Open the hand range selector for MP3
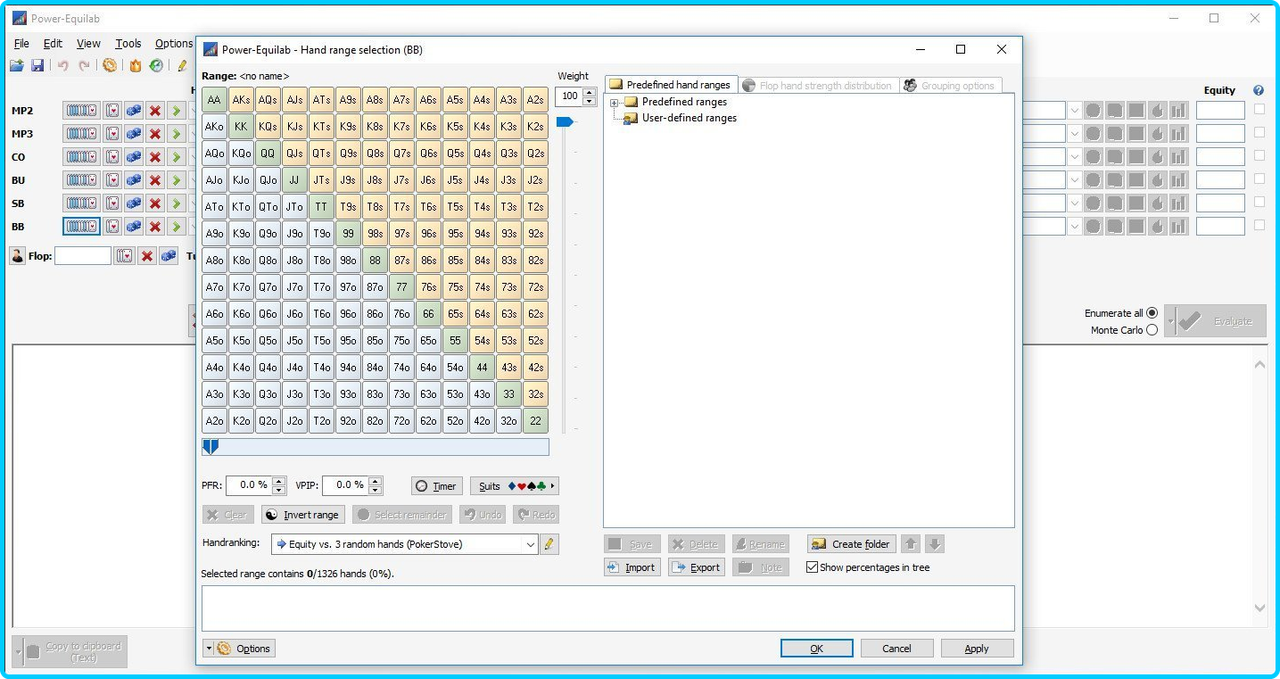1280x679 pixels. (x=81, y=133)
